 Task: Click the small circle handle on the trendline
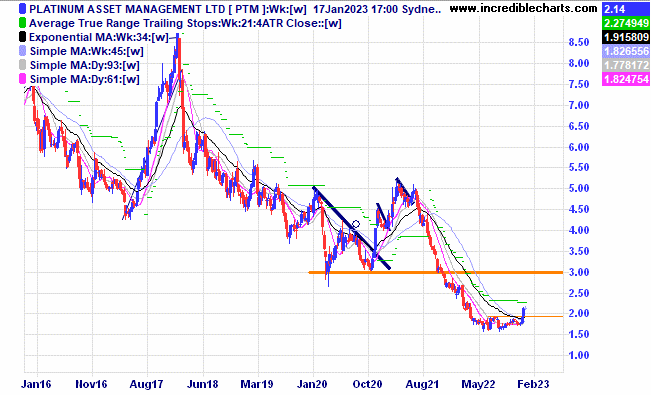pyautogui.click(x=355, y=224)
